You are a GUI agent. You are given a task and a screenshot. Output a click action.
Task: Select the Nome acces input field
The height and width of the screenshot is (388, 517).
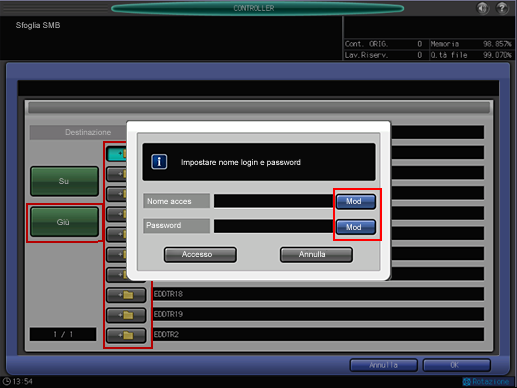pyautogui.click(x=273, y=201)
